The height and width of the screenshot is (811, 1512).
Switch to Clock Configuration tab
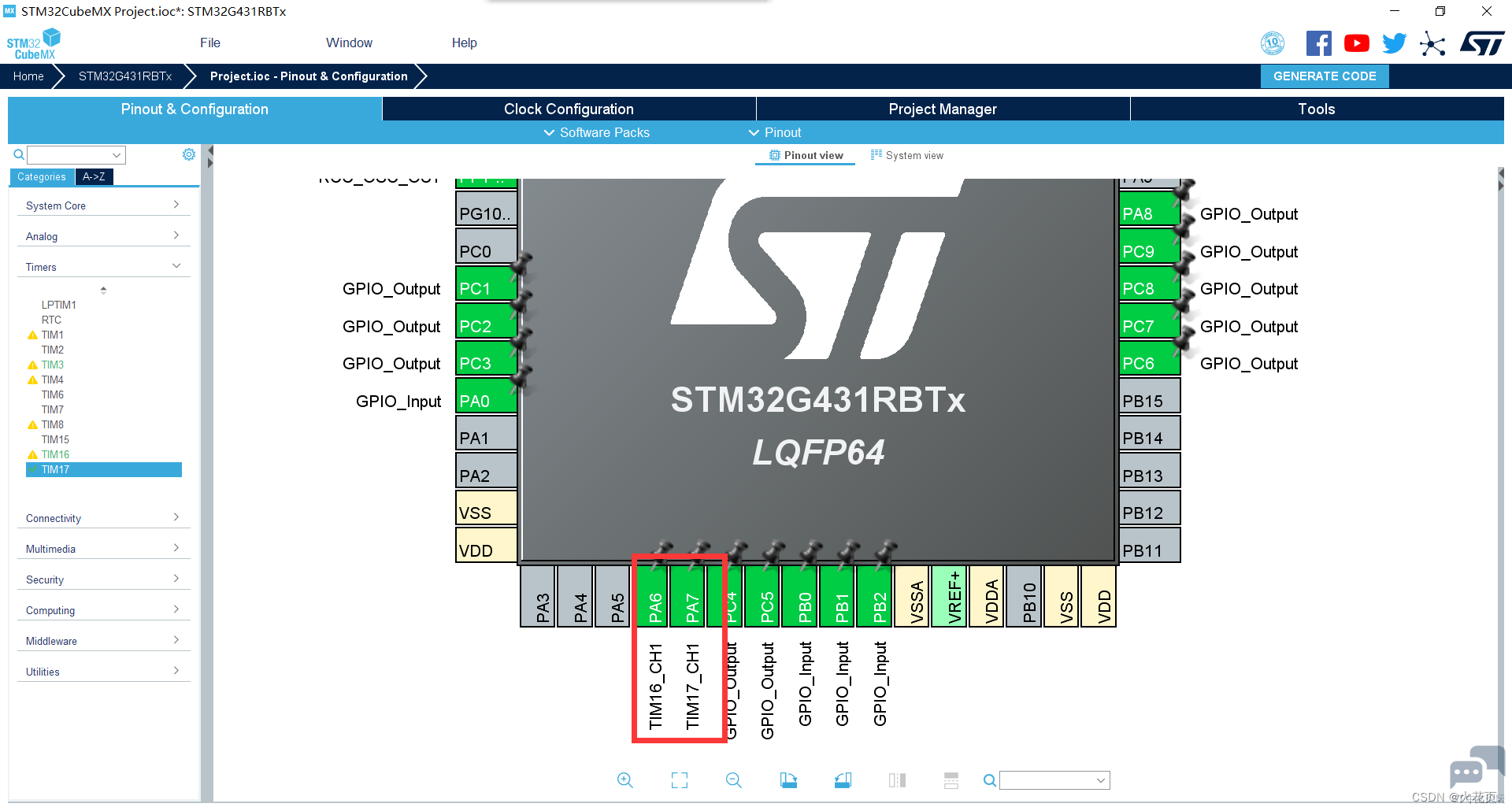[x=569, y=109]
